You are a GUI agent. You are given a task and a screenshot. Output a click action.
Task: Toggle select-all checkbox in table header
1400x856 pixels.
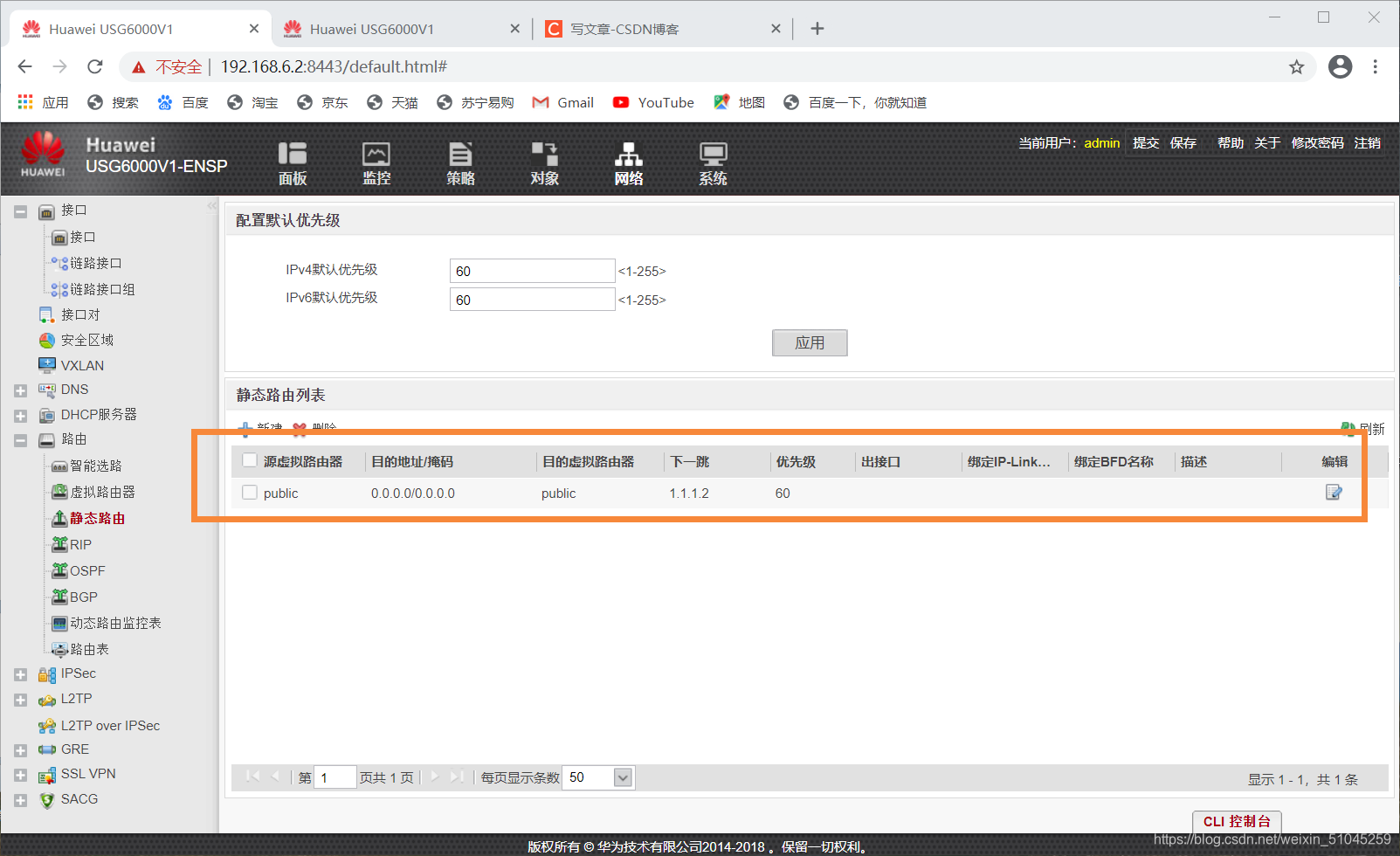coord(250,460)
